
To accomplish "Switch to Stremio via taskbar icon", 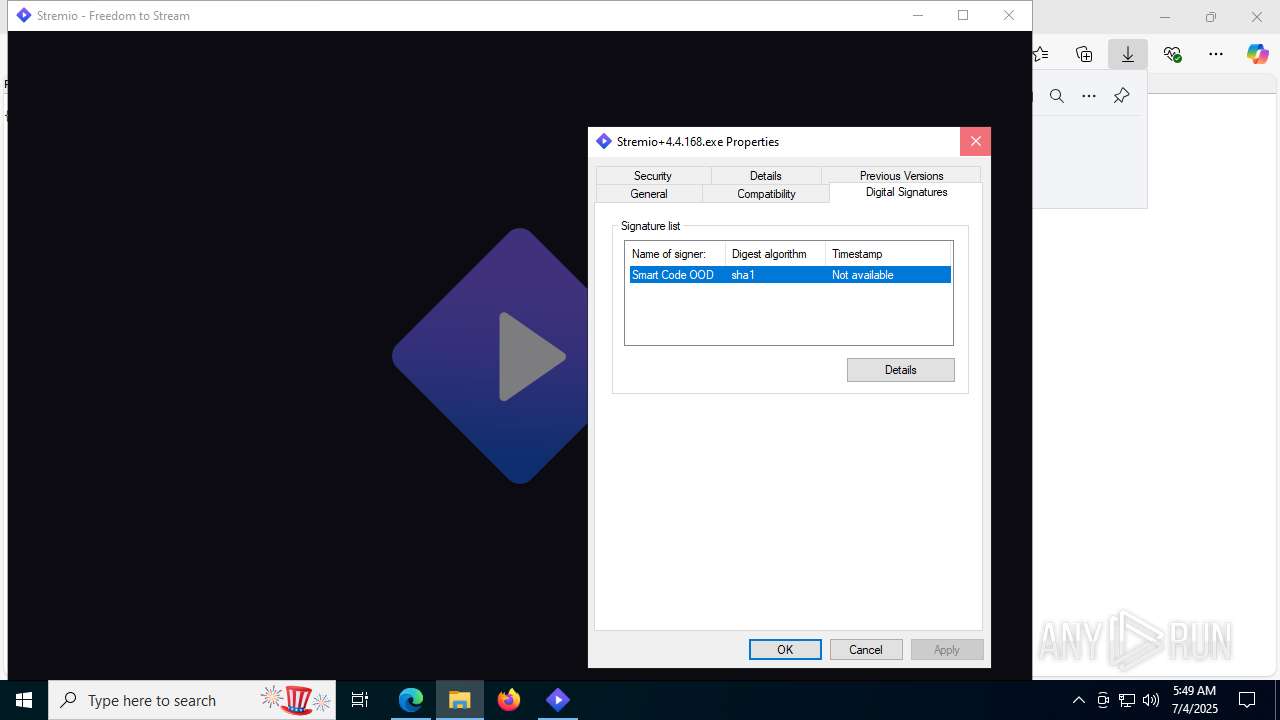I will pyautogui.click(x=558, y=700).
